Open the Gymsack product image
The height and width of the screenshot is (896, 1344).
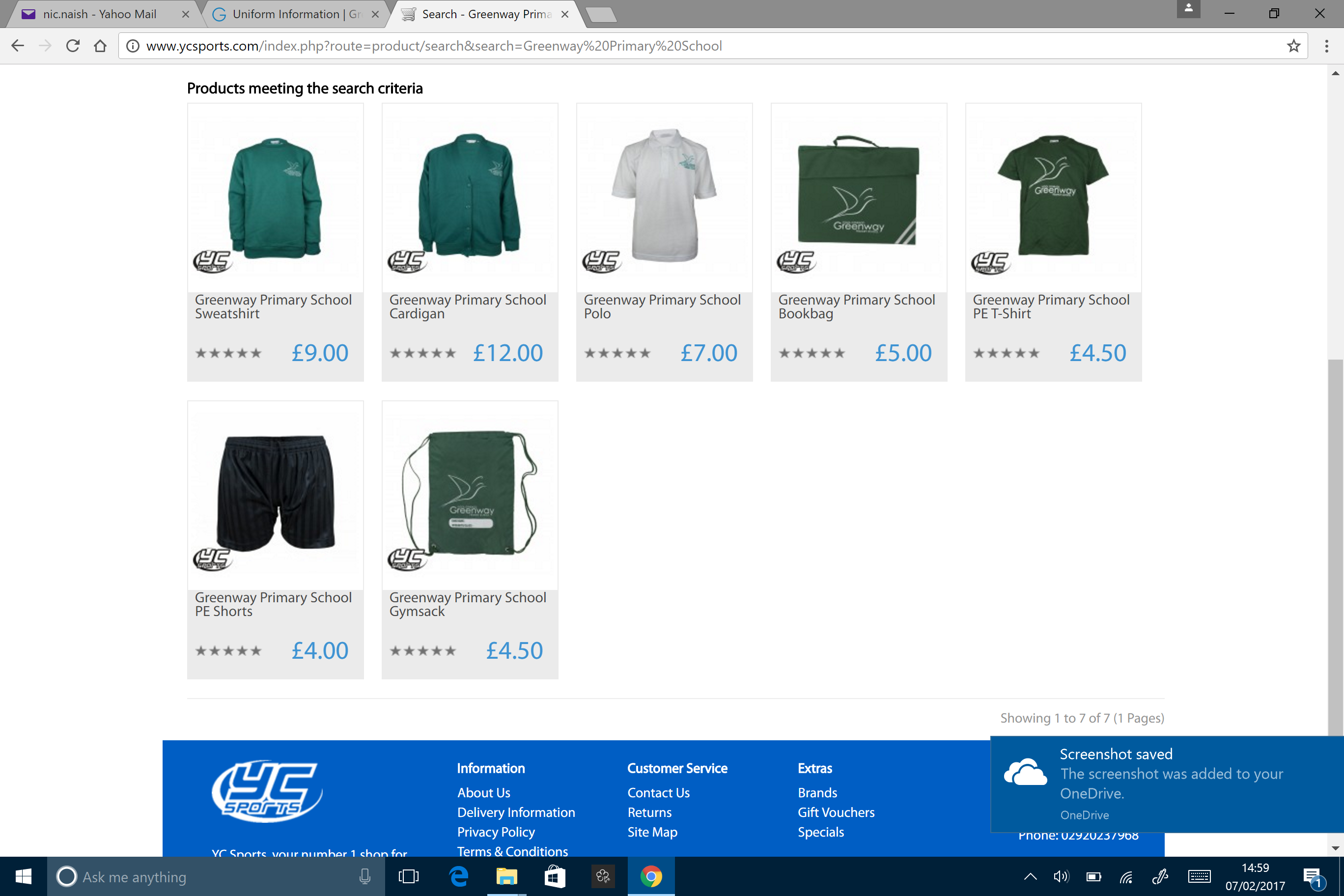pos(470,495)
